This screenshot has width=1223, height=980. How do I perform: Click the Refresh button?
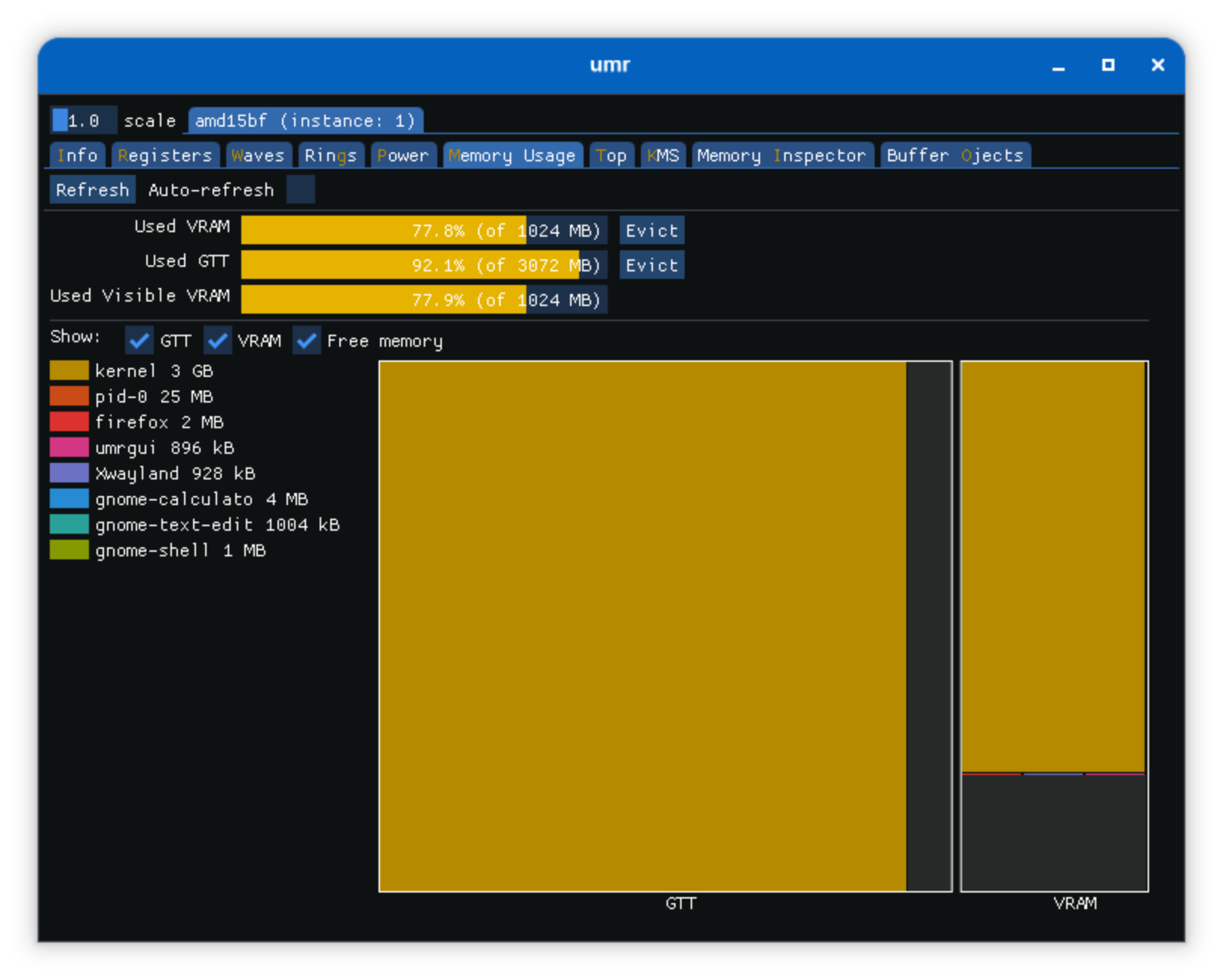(91, 189)
